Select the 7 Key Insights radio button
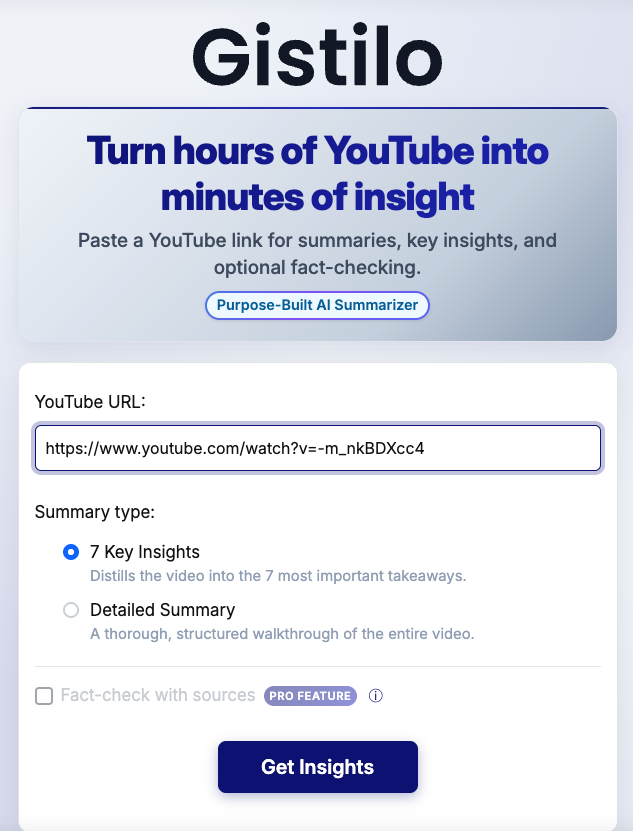Image resolution: width=633 pixels, height=831 pixels. pos(71,552)
